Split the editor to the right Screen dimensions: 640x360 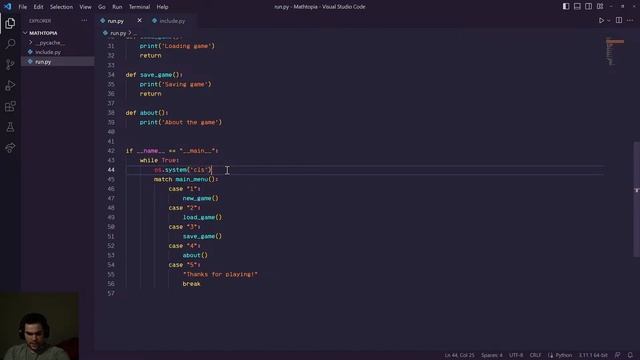[x=619, y=20]
